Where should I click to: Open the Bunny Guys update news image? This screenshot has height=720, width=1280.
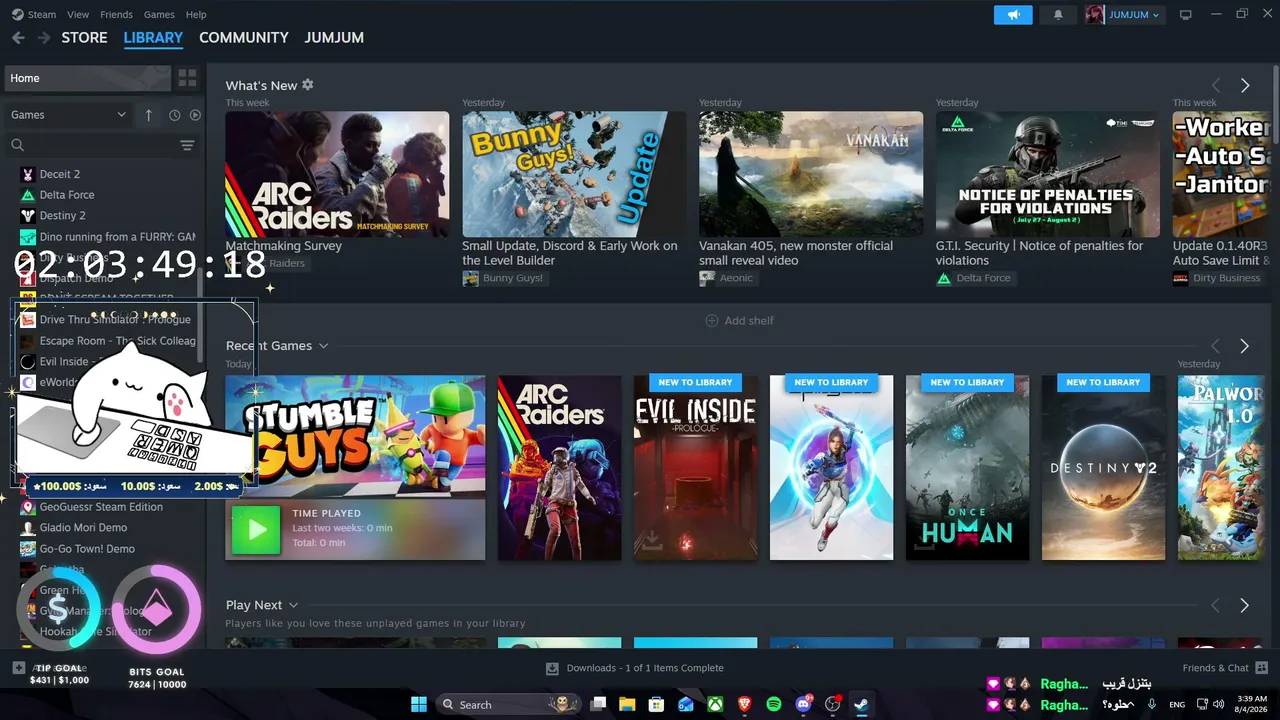(574, 174)
